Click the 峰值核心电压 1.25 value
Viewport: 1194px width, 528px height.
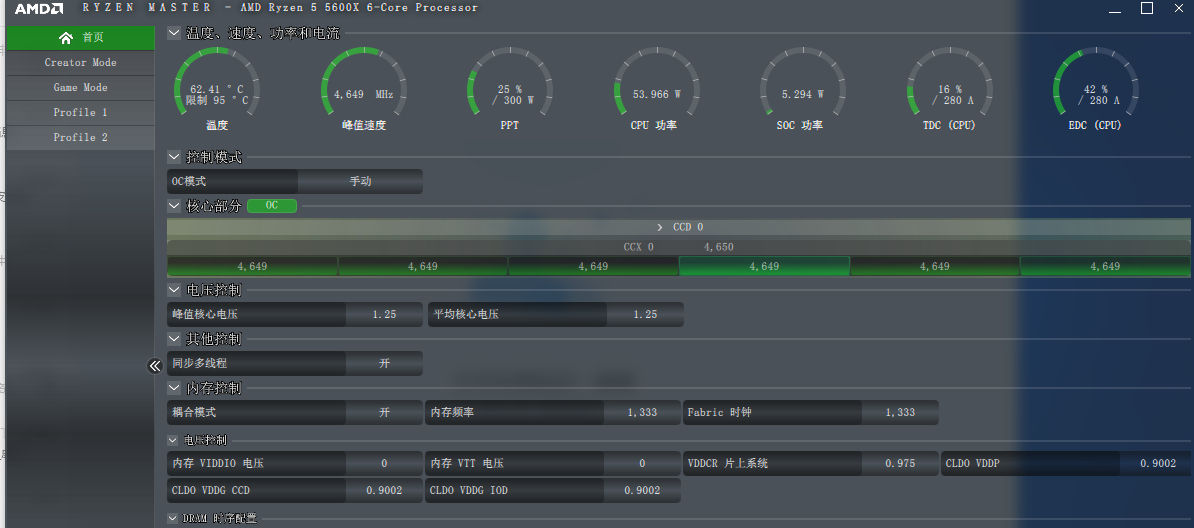385,314
